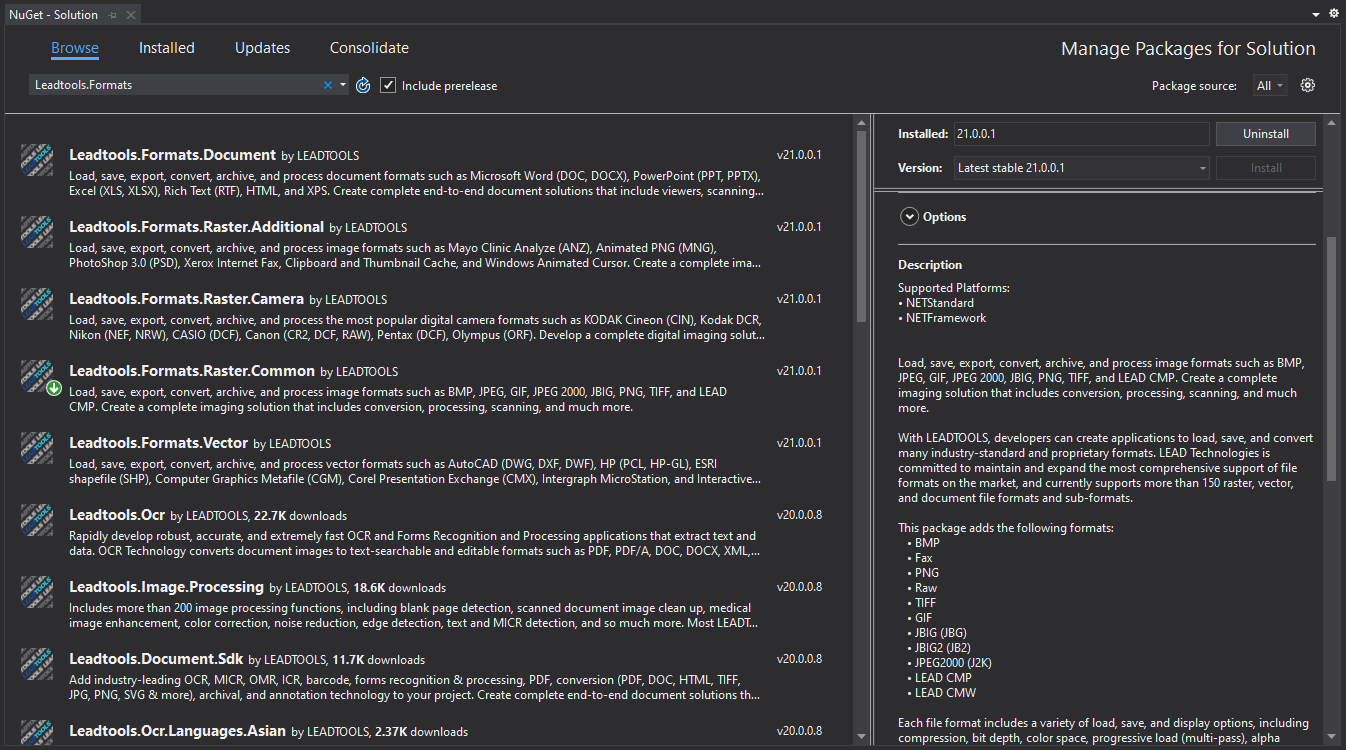Click the Uninstall button

click(1266, 134)
